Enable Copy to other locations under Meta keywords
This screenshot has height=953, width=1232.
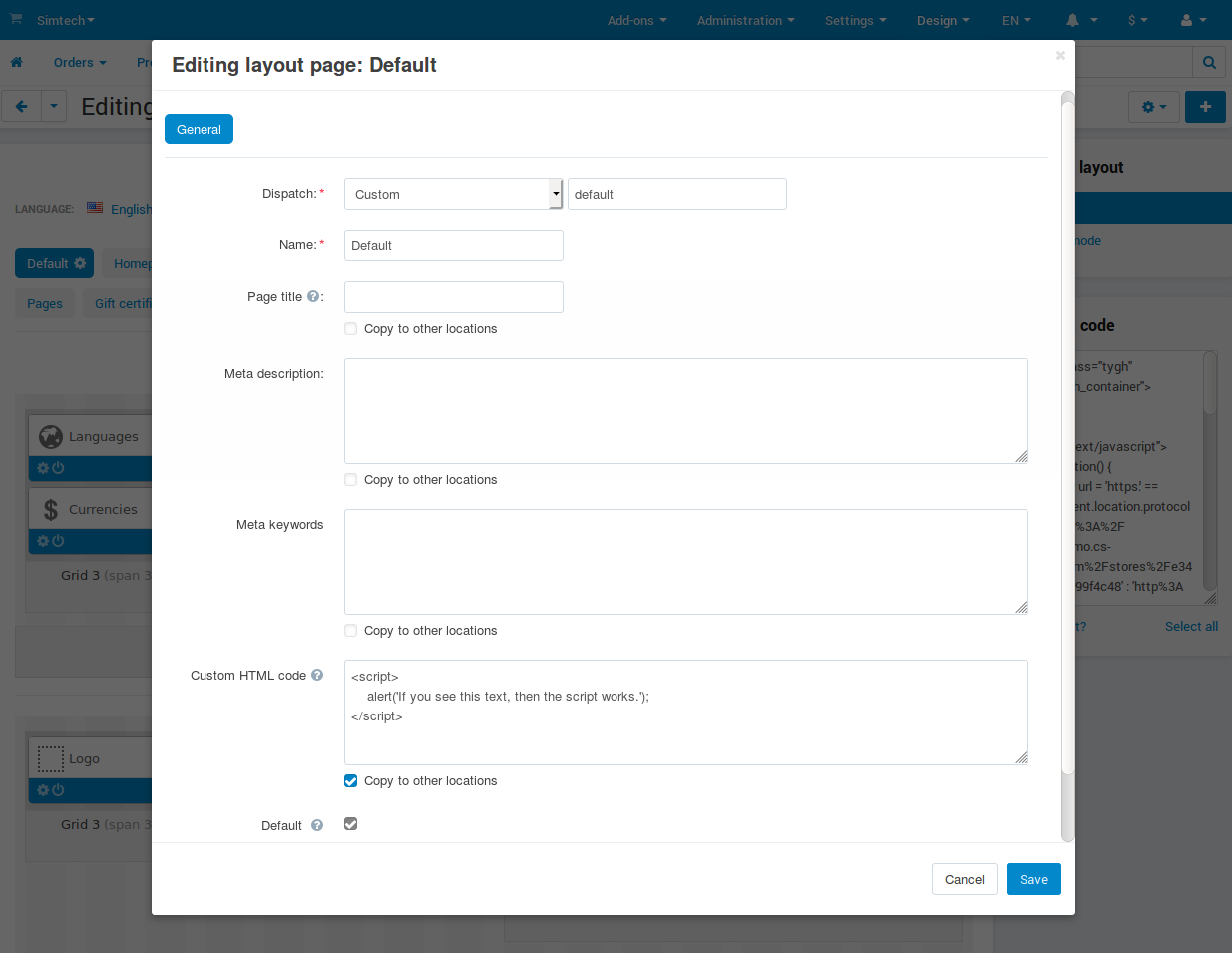click(x=351, y=631)
